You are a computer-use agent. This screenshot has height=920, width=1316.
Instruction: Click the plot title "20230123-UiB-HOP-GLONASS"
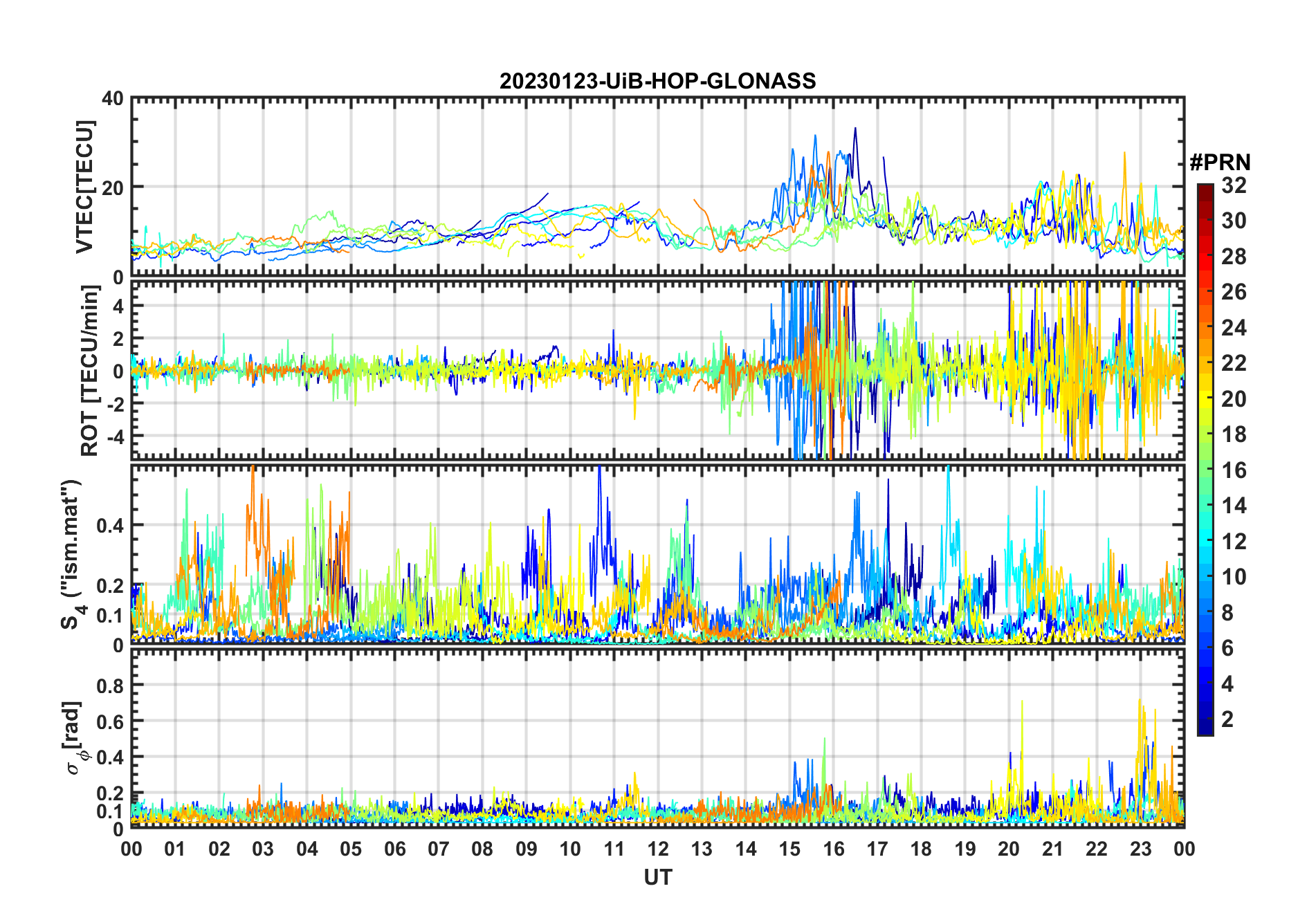(x=657, y=82)
